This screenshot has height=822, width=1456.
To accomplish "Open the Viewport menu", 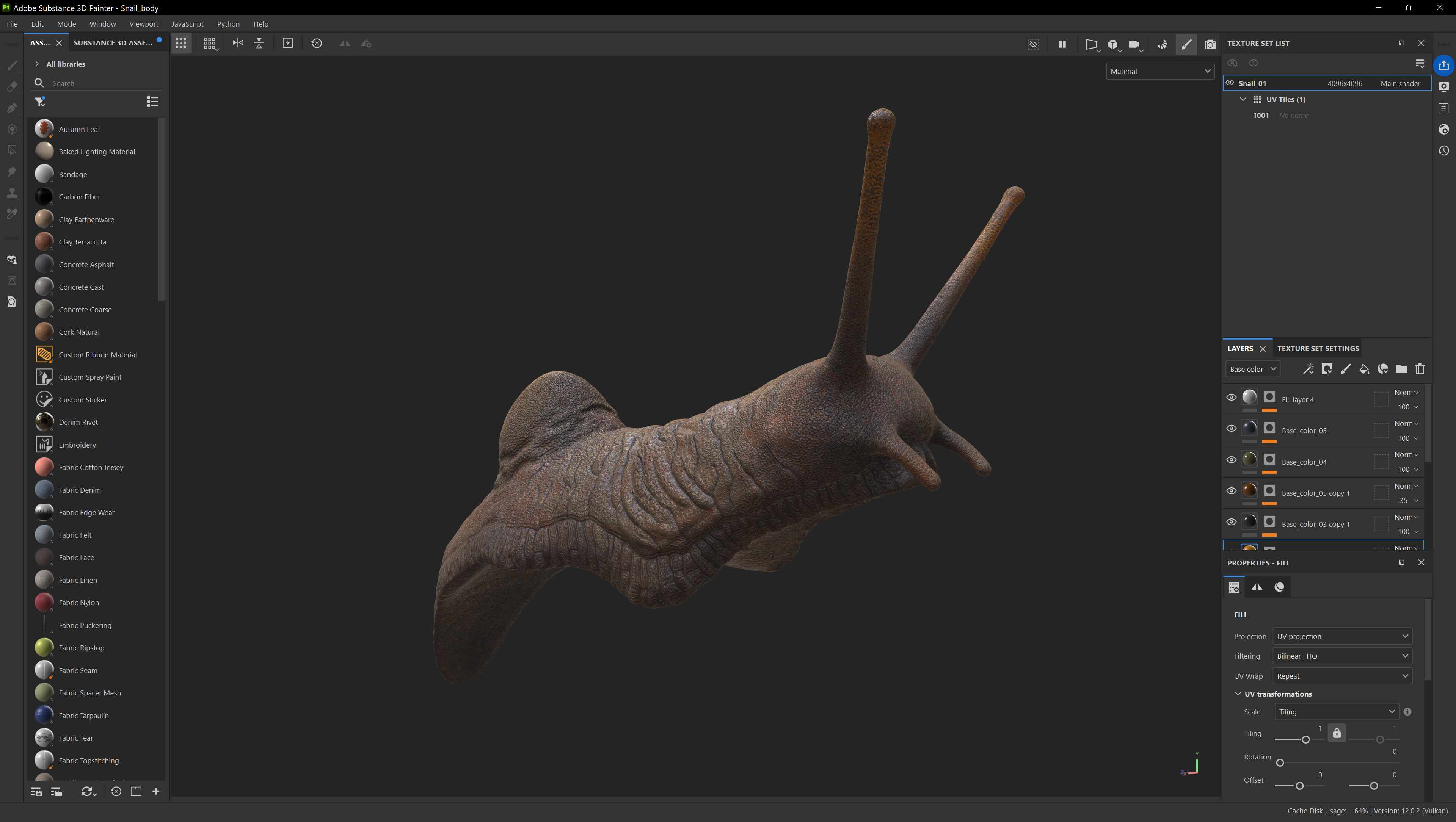I will 144,24.
